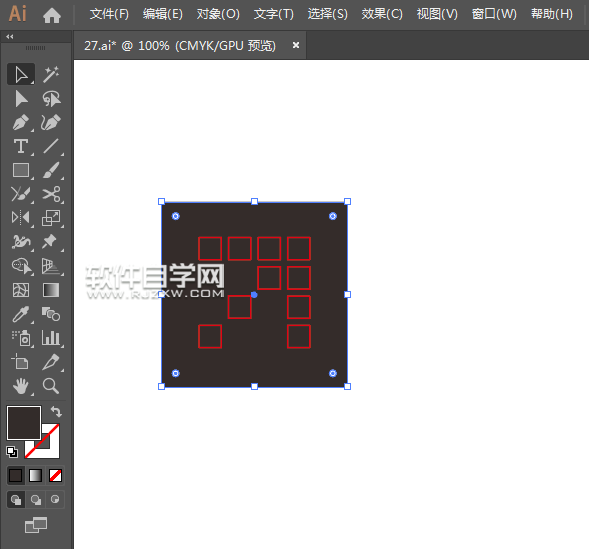The width and height of the screenshot is (589, 549).
Task: Open the 编辑(E) menu
Action: 163,14
